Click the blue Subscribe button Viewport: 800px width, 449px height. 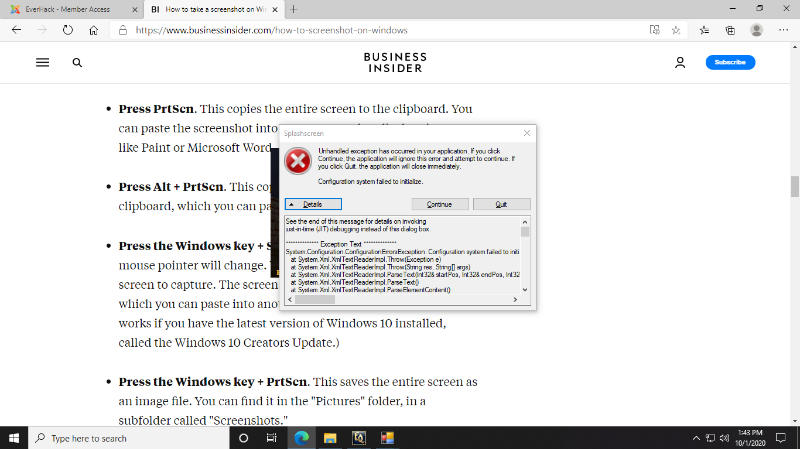coord(730,62)
